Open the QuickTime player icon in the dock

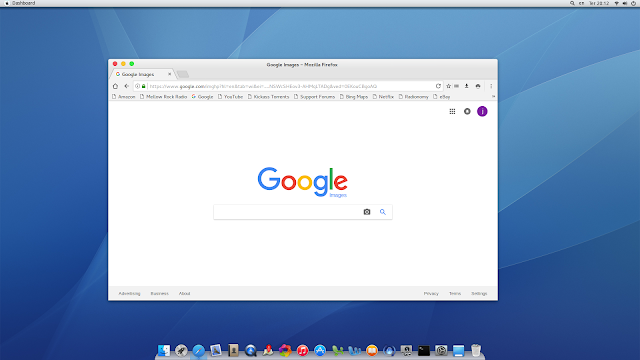click(x=251, y=350)
